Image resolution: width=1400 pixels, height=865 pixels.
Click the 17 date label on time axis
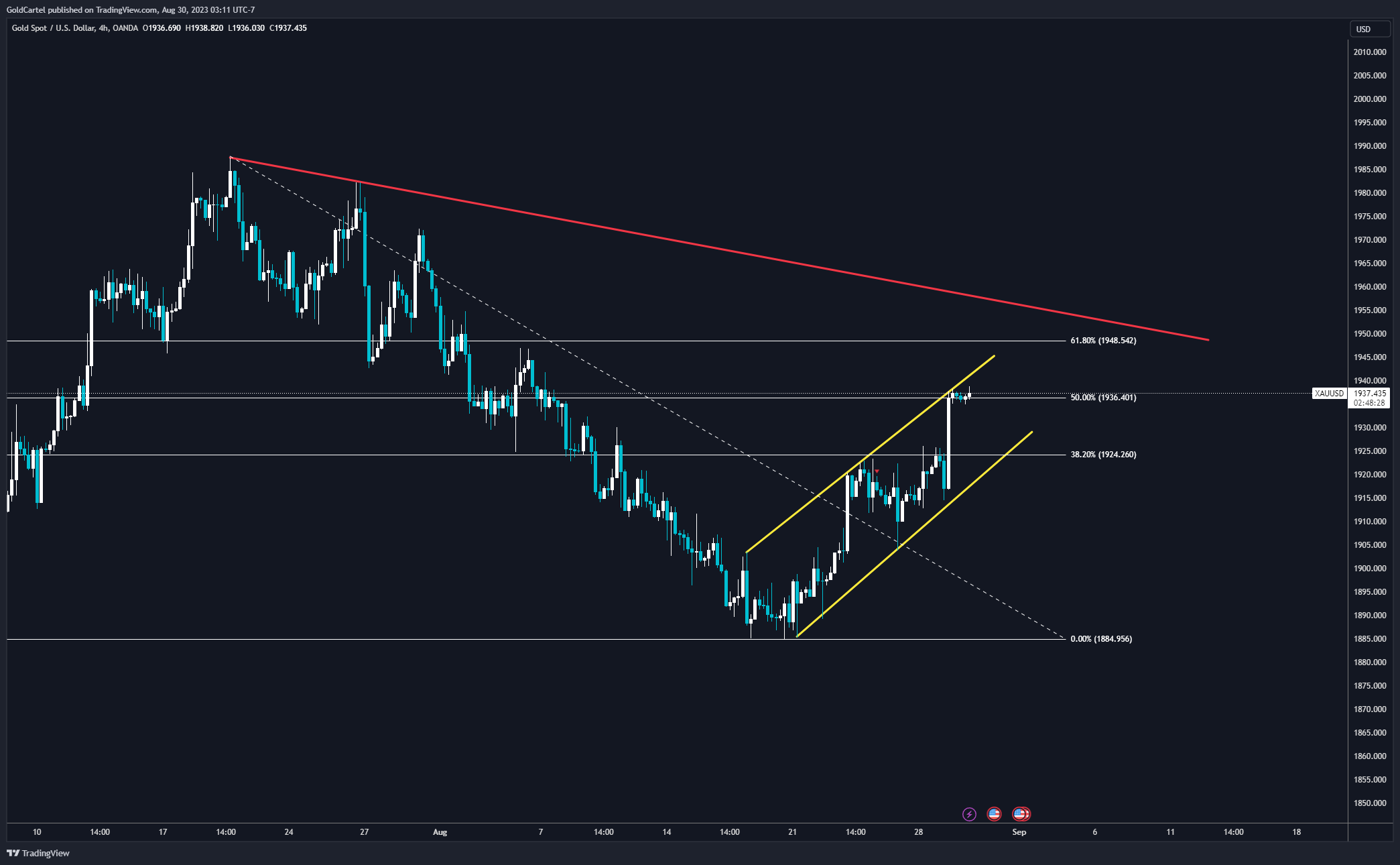point(163,832)
